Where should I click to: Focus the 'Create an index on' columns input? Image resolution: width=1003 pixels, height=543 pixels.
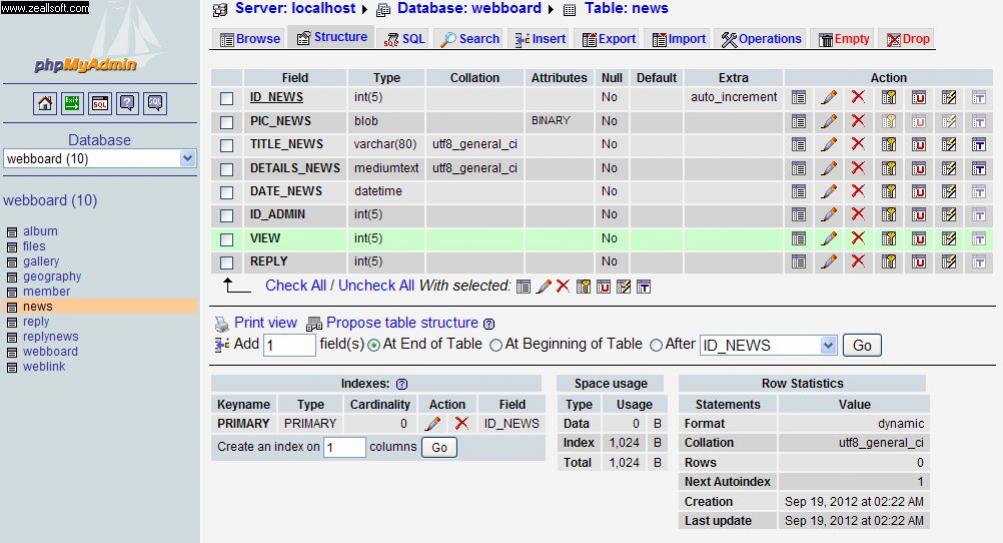pos(344,447)
